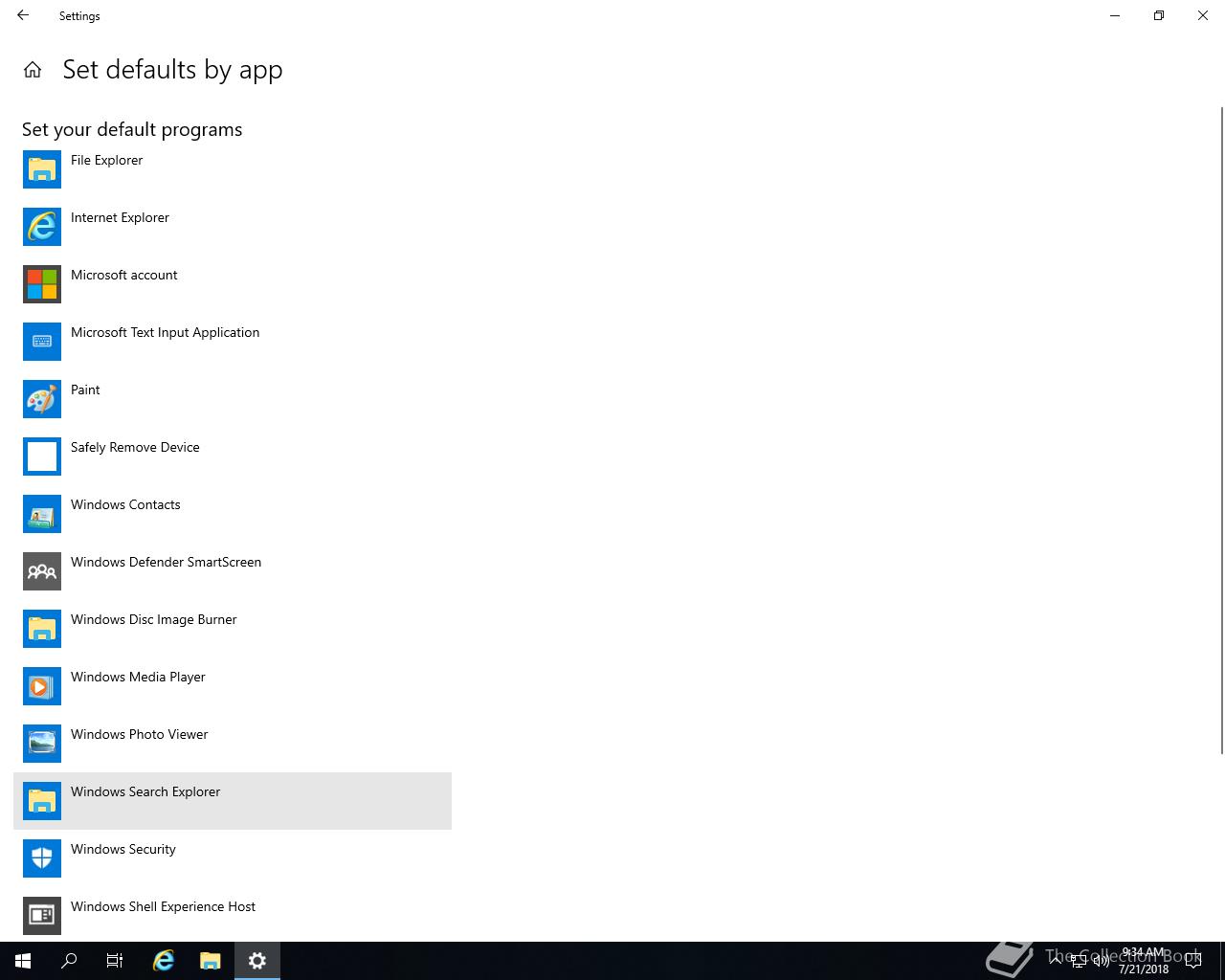Select the Windows Security label
Screen dimensions: 1225x980
coord(122,849)
